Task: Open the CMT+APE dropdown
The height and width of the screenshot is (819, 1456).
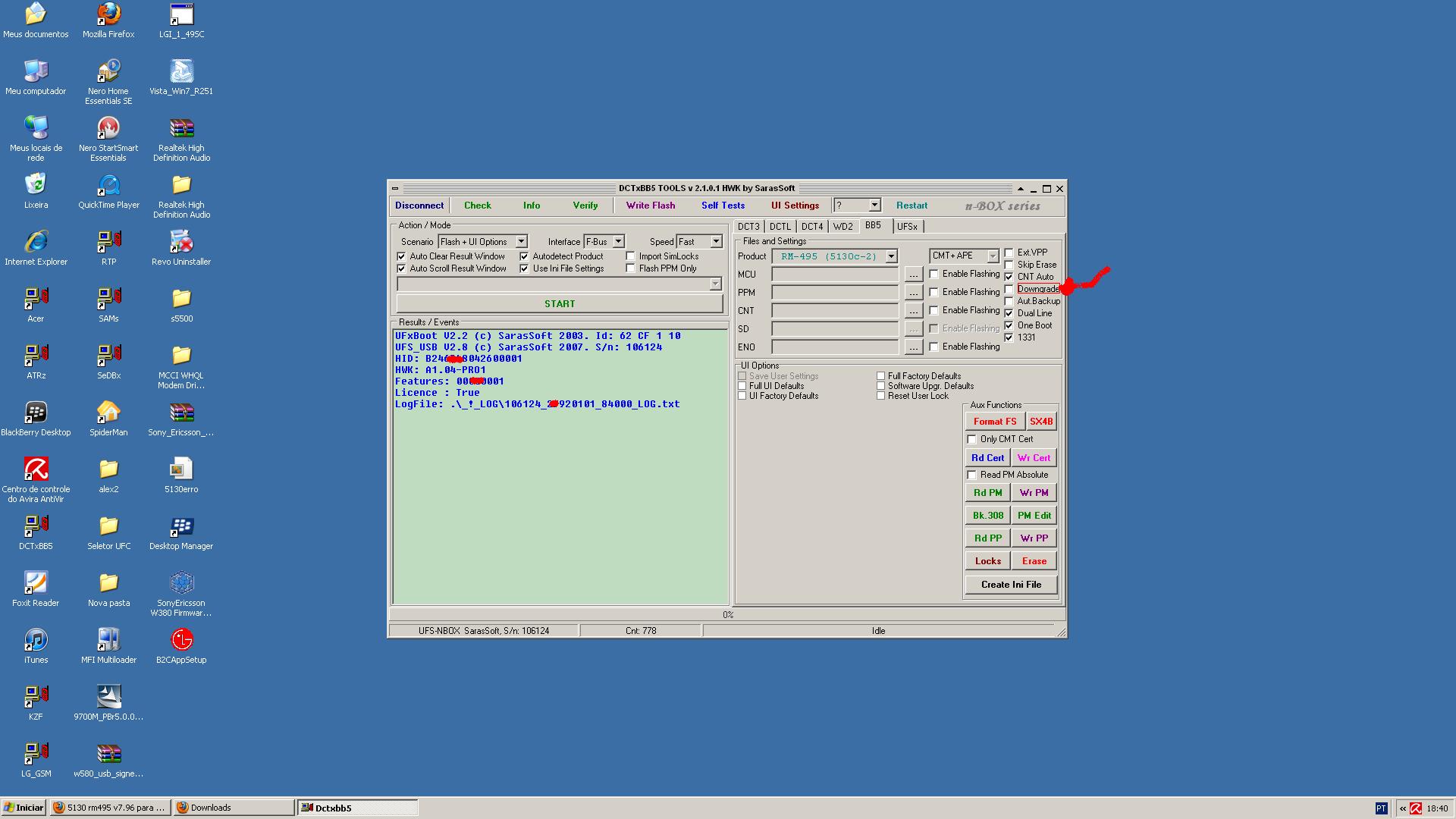Action: 964,256
